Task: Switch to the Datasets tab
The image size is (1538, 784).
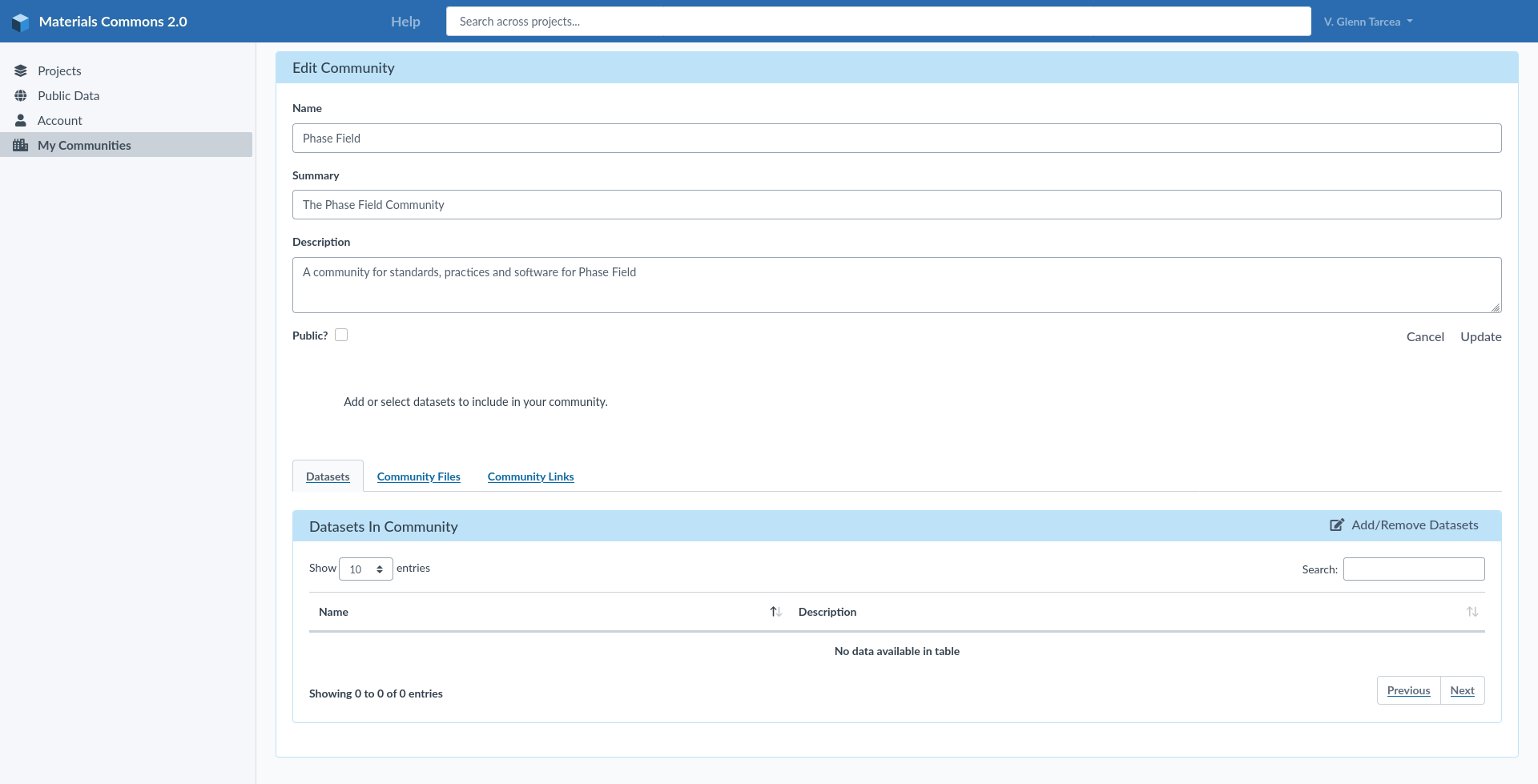Action: click(x=328, y=476)
